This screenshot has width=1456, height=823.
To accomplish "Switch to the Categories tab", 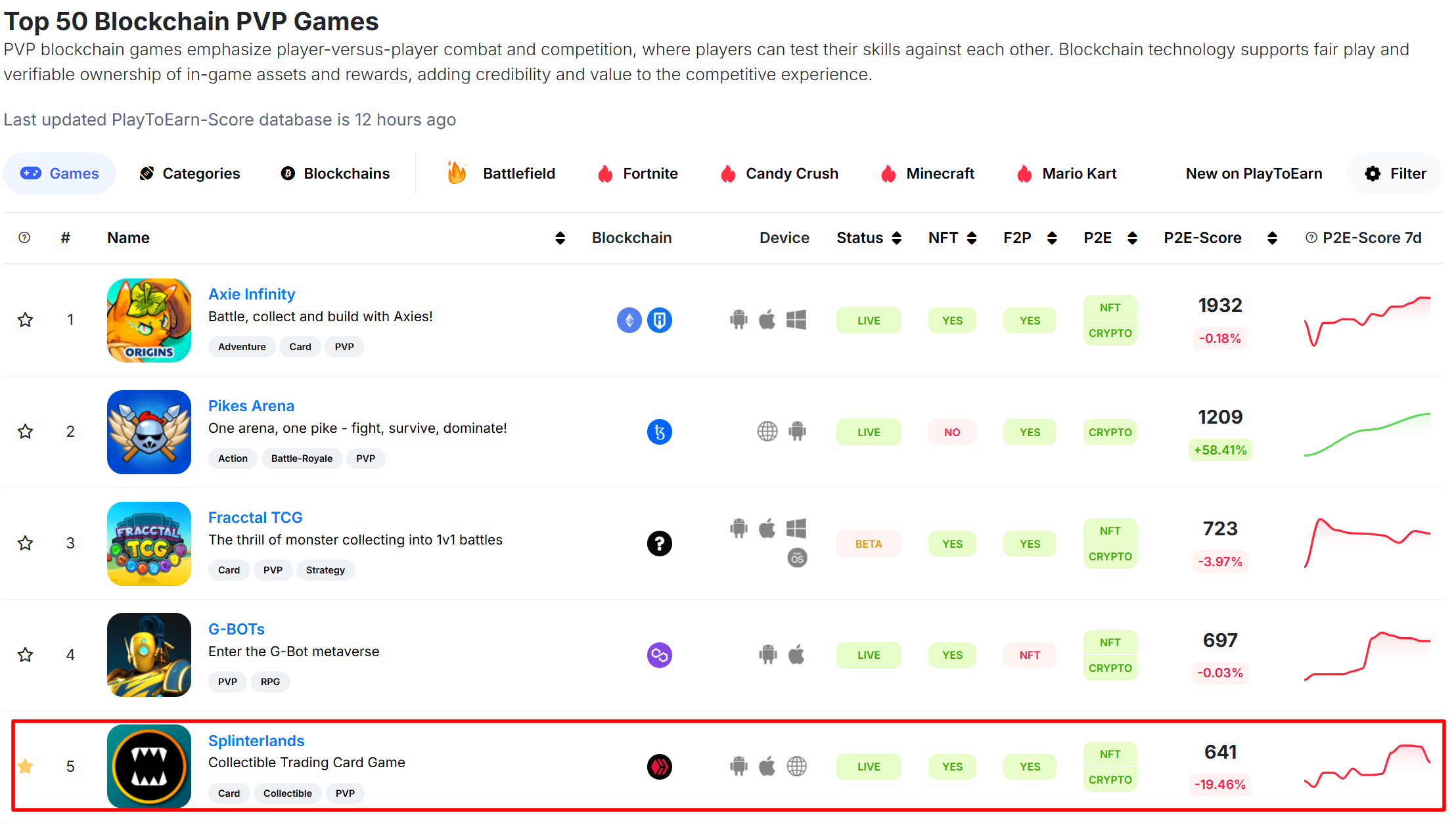I will [x=190, y=174].
